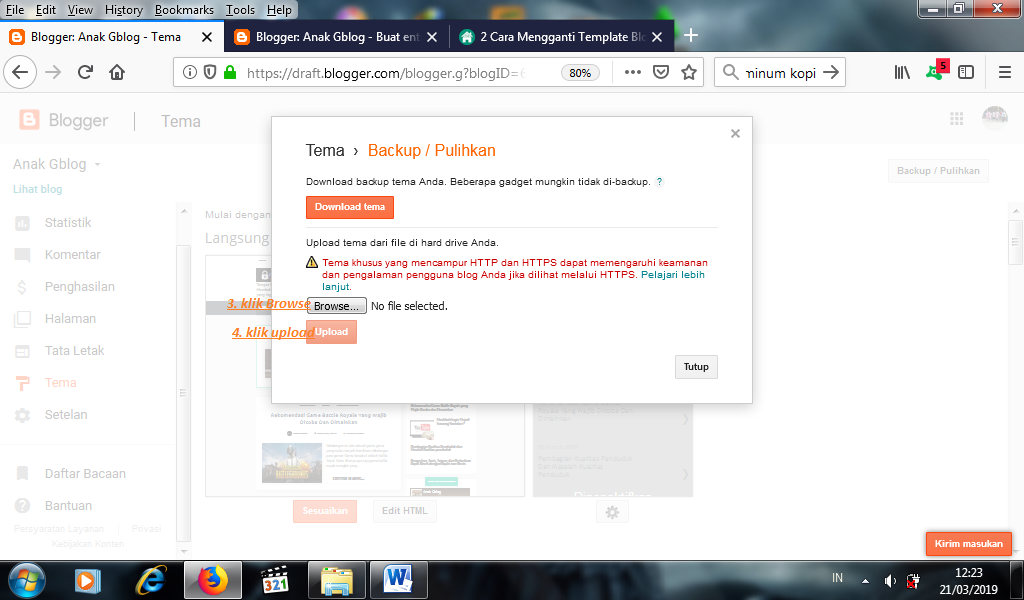1024x600 pixels.
Task: Toggle the sidebar view icon
Action: coord(966,72)
